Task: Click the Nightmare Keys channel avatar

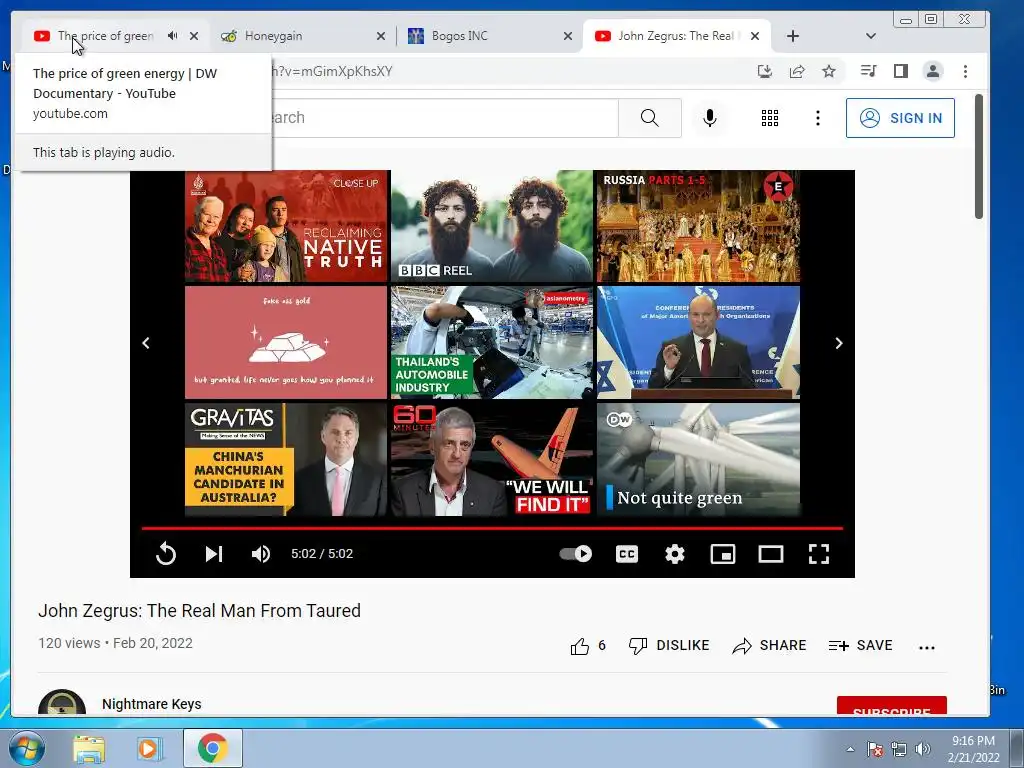Action: (x=62, y=703)
